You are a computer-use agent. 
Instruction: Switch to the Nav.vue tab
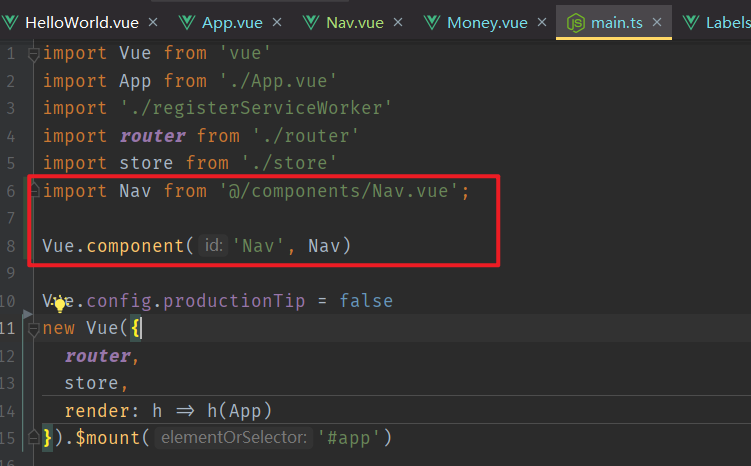[x=354, y=23]
